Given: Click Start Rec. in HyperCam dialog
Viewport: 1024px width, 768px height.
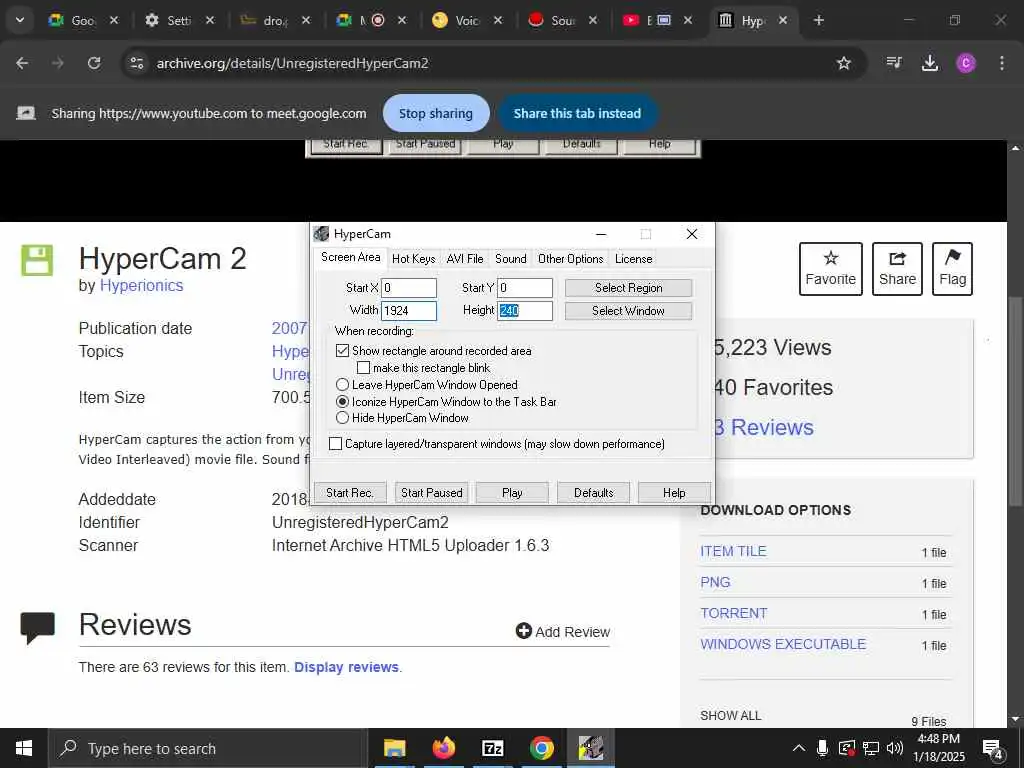Looking at the screenshot, I should click(350, 492).
